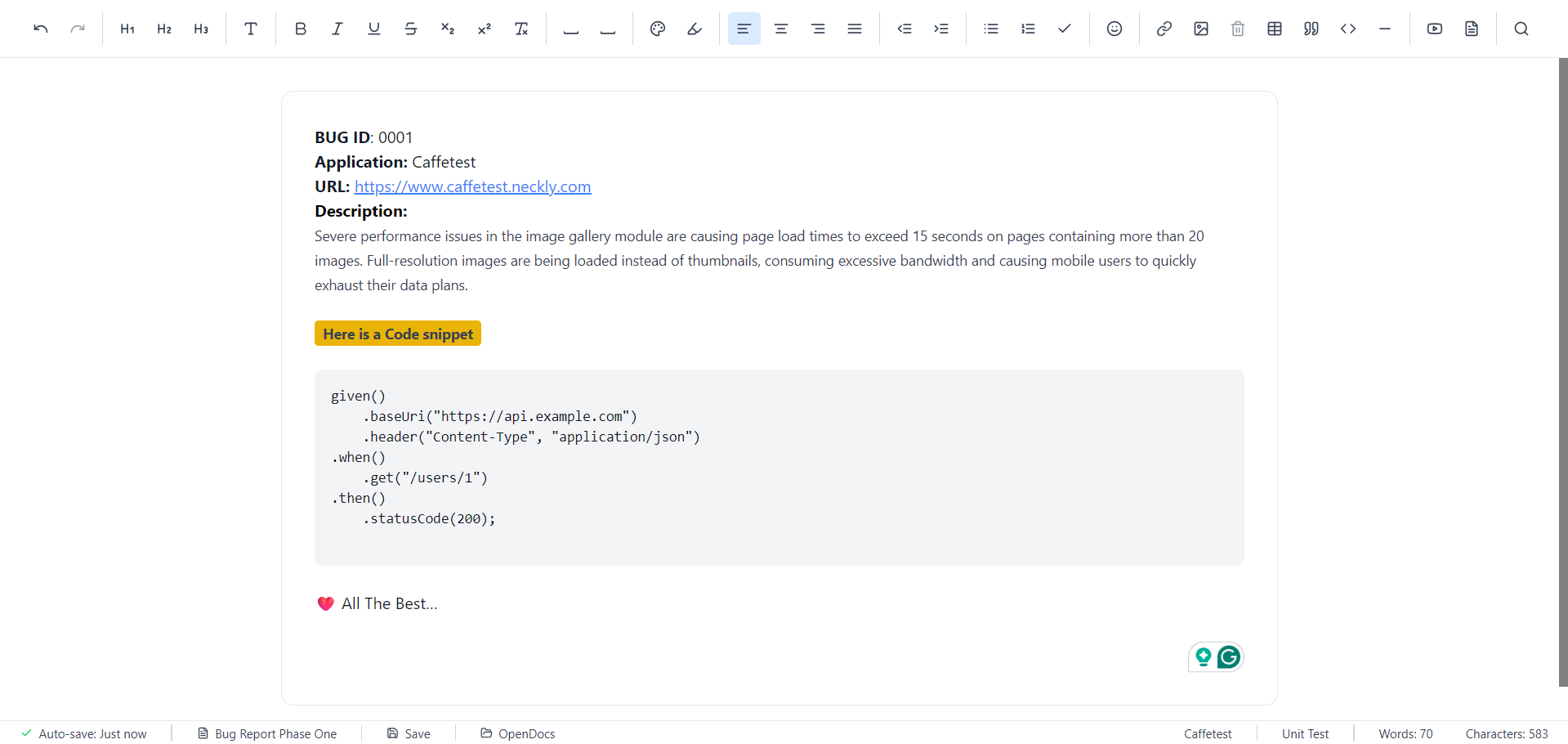Insert a table

(1275, 29)
